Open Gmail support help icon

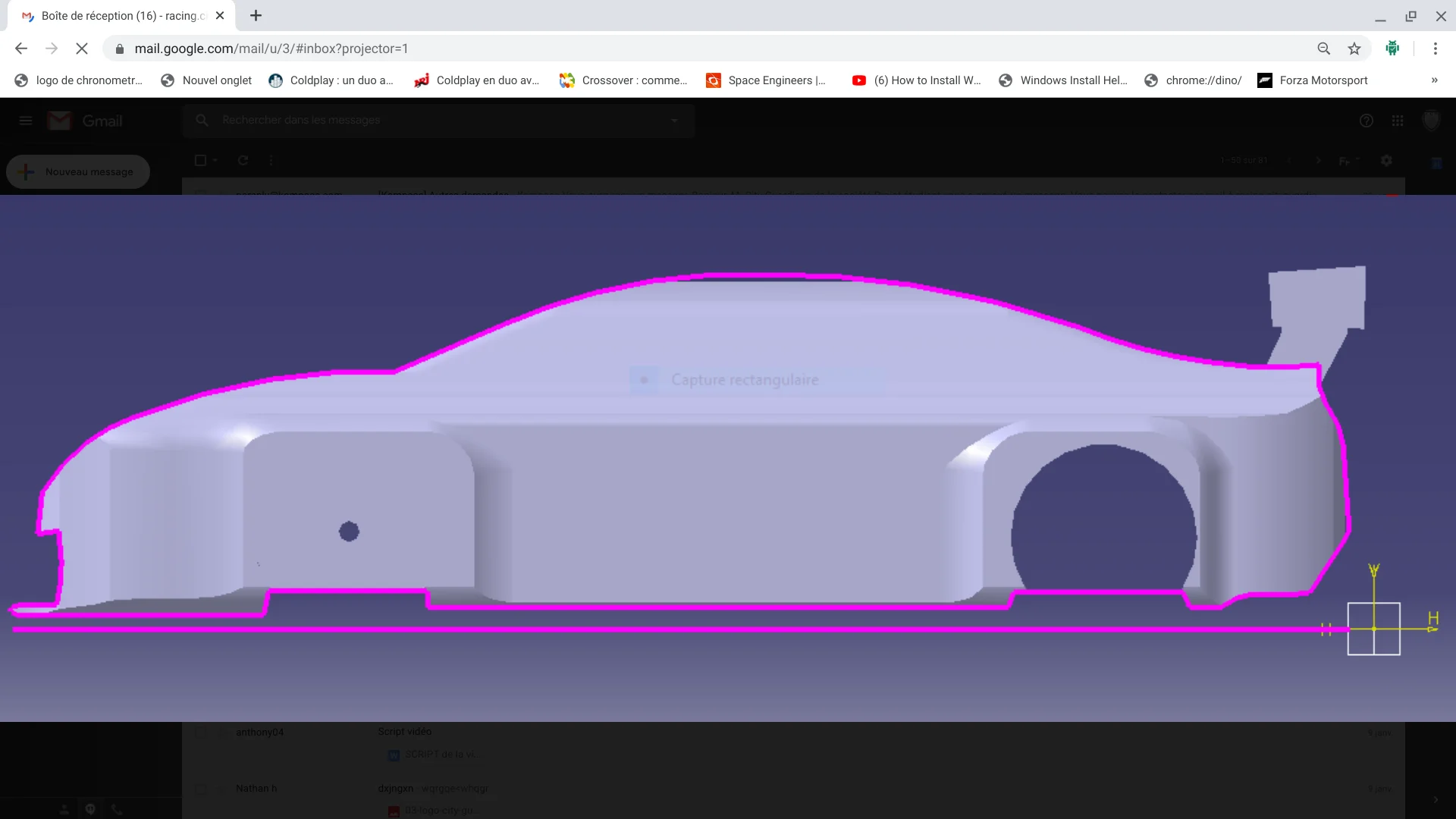(1367, 121)
